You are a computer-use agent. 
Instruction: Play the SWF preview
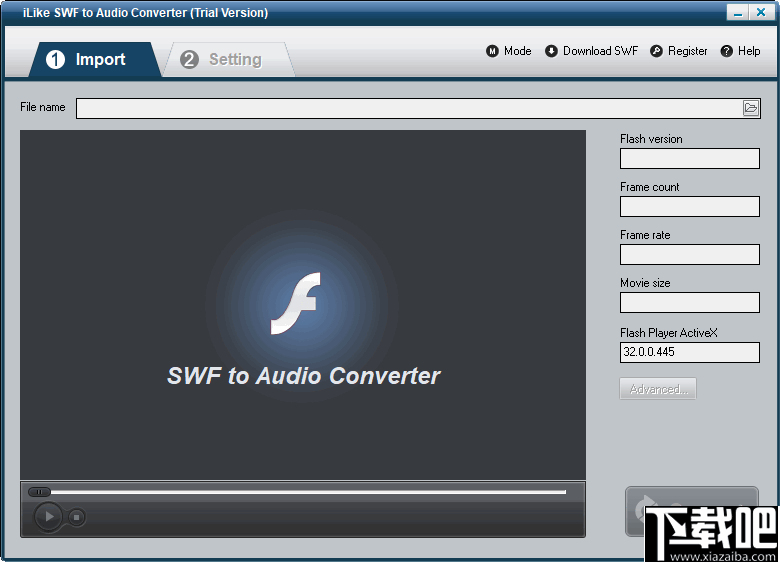point(48,517)
